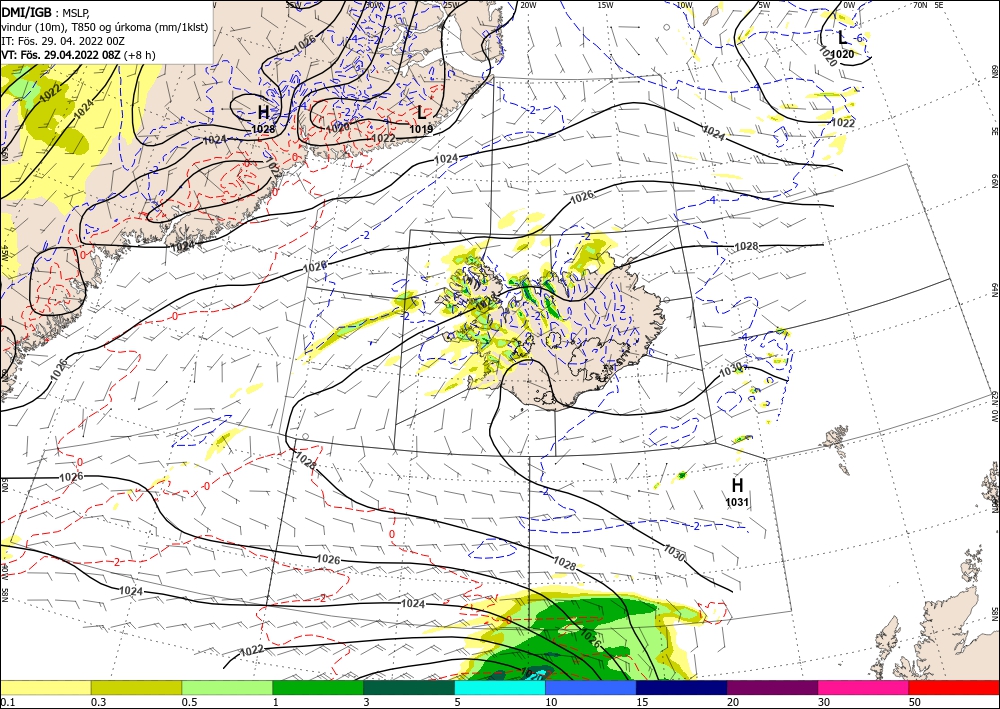Click the '1019' pressure value text
The width and height of the screenshot is (1000, 709).
421,129
